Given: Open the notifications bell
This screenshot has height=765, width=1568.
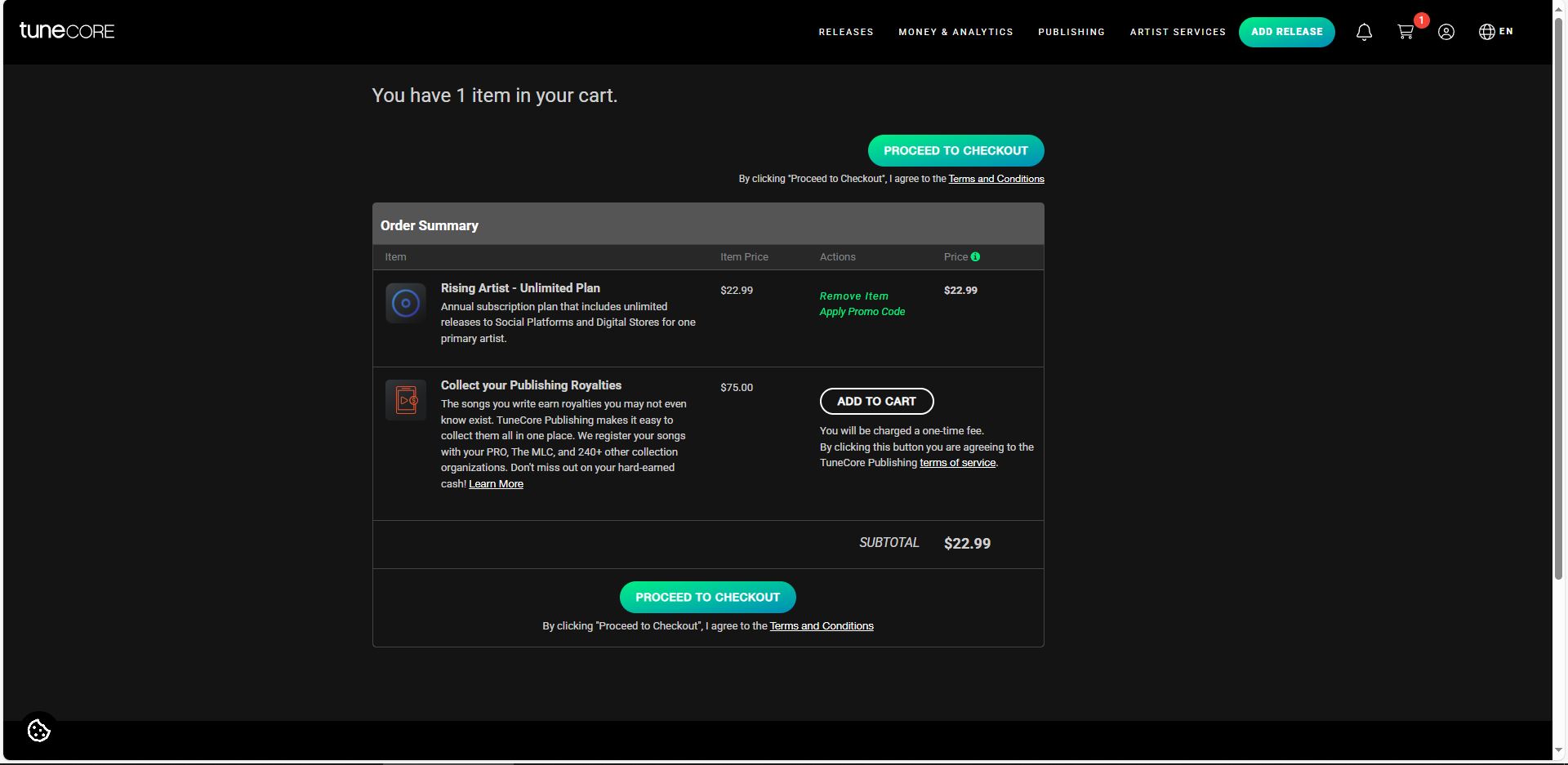Looking at the screenshot, I should point(1364,32).
